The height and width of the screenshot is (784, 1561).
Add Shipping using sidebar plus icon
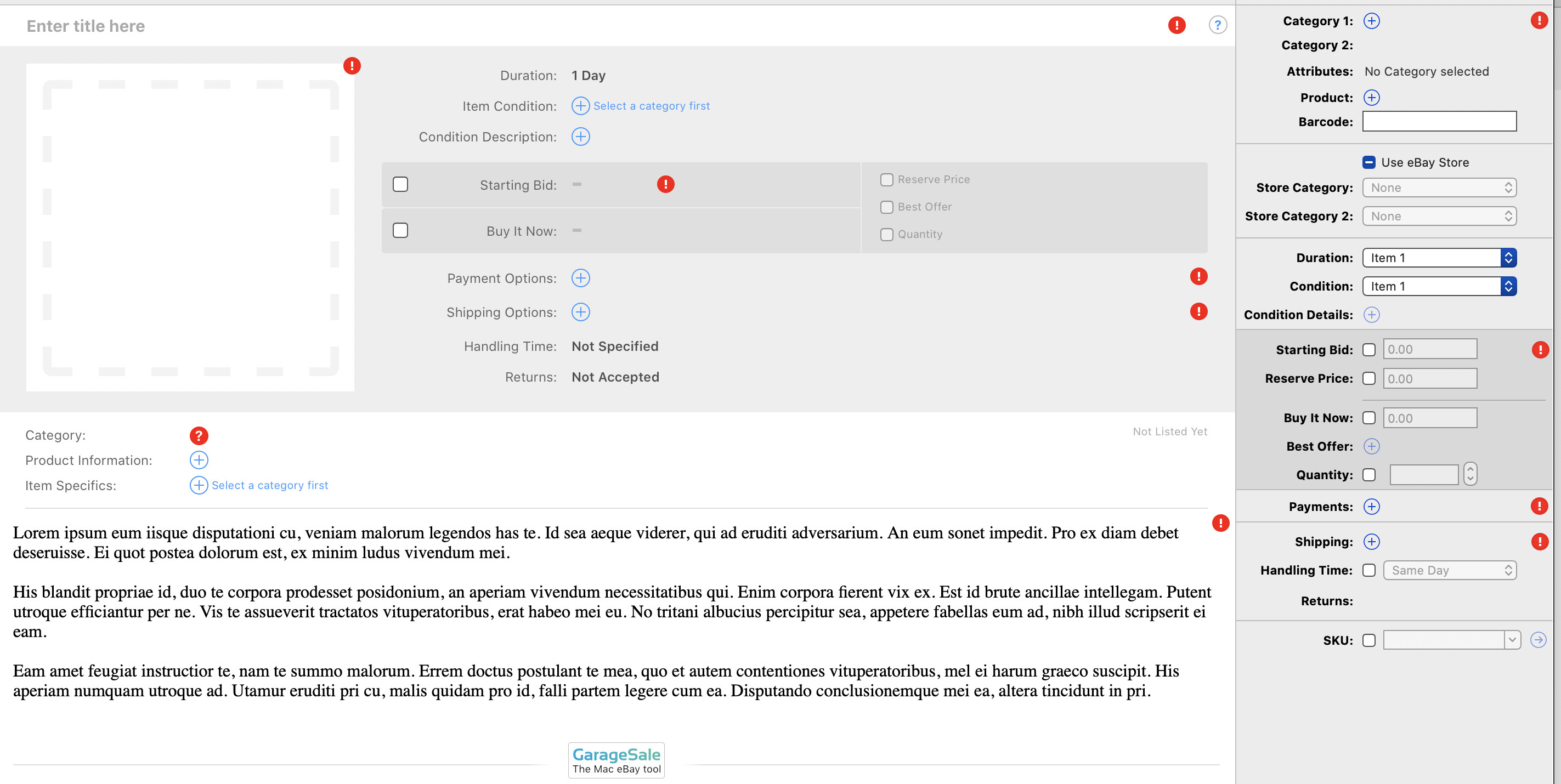tap(1371, 541)
